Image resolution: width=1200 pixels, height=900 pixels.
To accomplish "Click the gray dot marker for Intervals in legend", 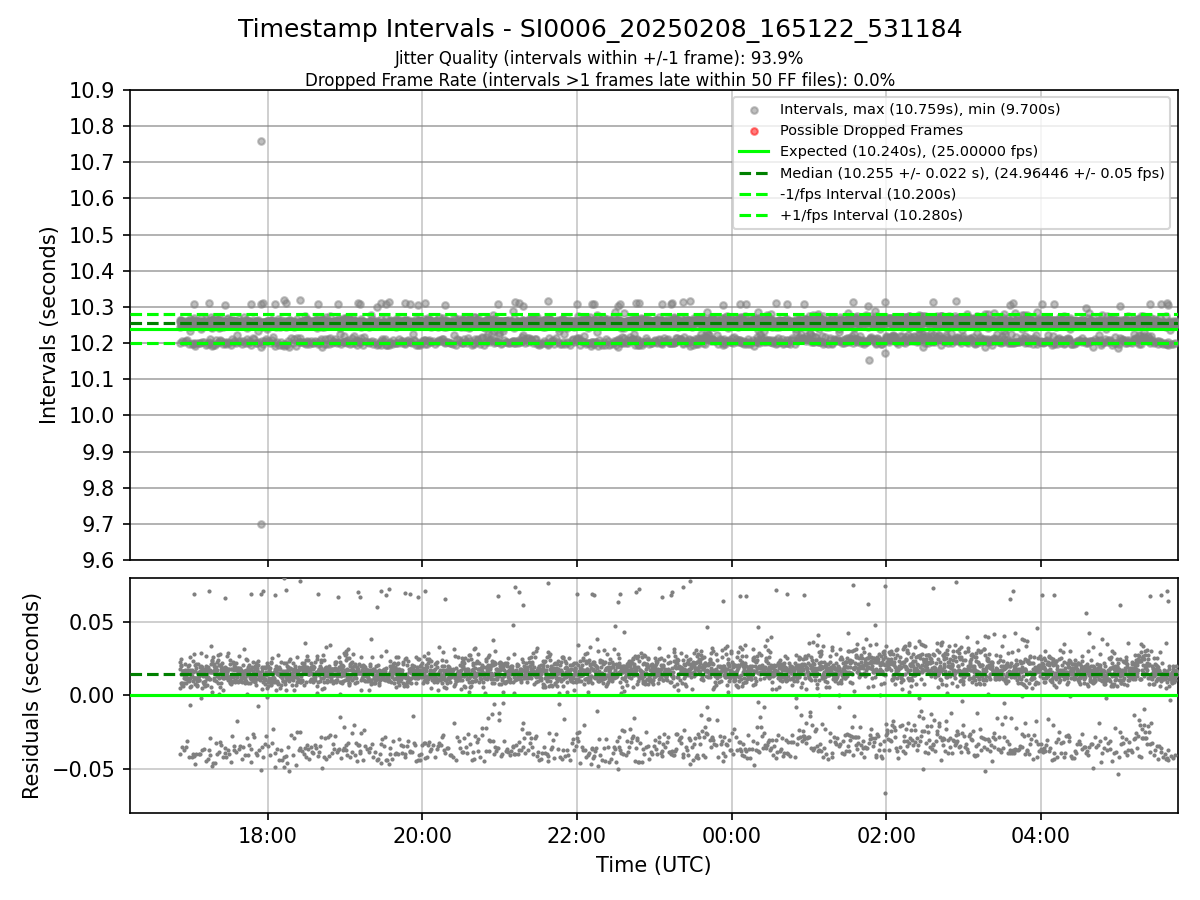I will (x=755, y=110).
